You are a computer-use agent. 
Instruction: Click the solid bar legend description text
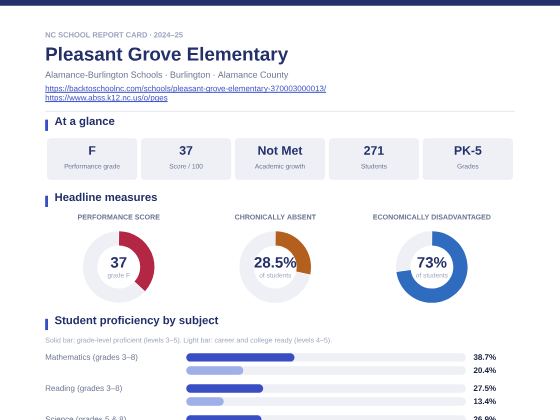(x=188, y=340)
